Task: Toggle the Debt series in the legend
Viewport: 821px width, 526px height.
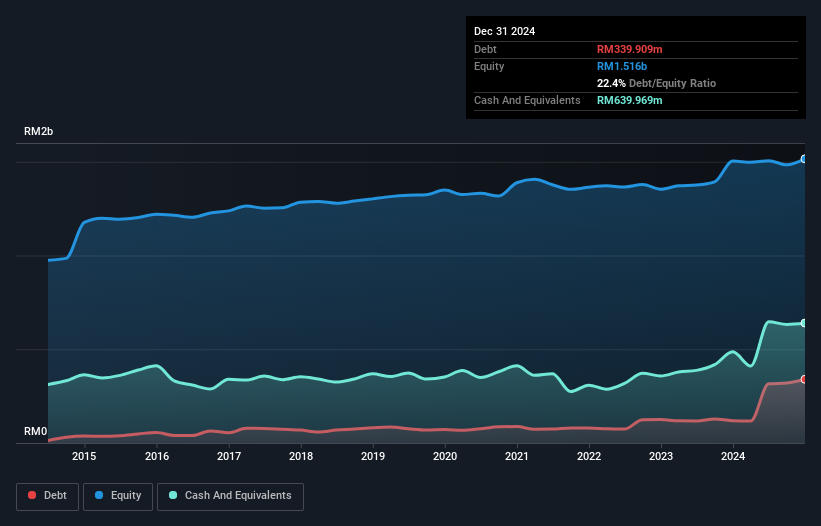Action: click(49, 496)
